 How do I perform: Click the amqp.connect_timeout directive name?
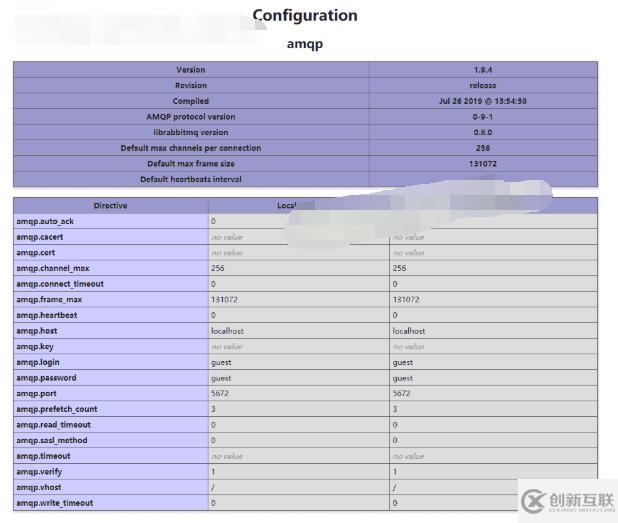(x=60, y=284)
